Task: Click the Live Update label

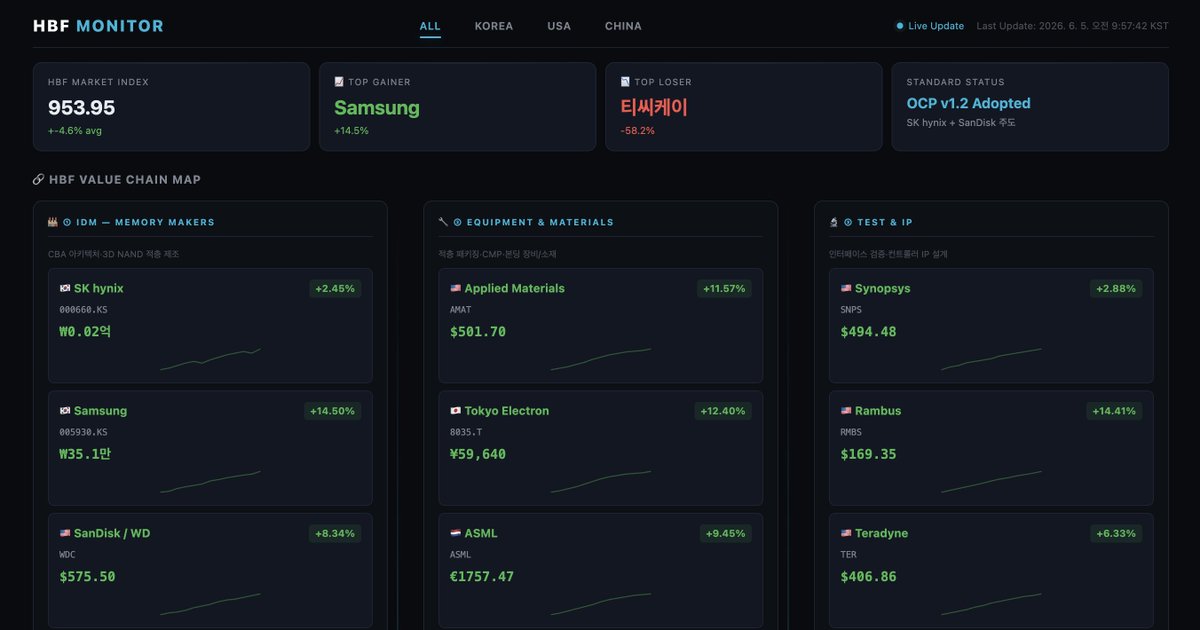Action: pos(936,26)
